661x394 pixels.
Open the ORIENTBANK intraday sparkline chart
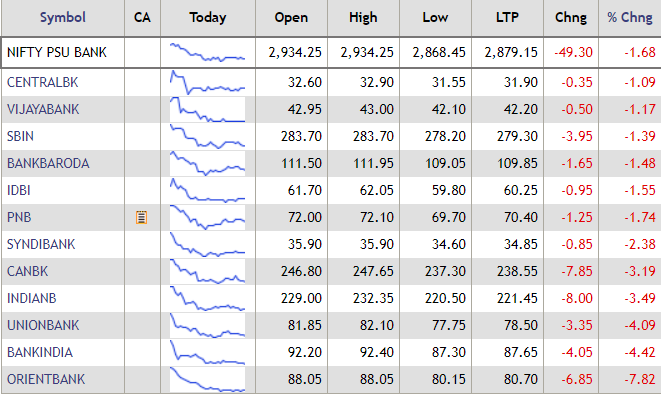click(207, 379)
